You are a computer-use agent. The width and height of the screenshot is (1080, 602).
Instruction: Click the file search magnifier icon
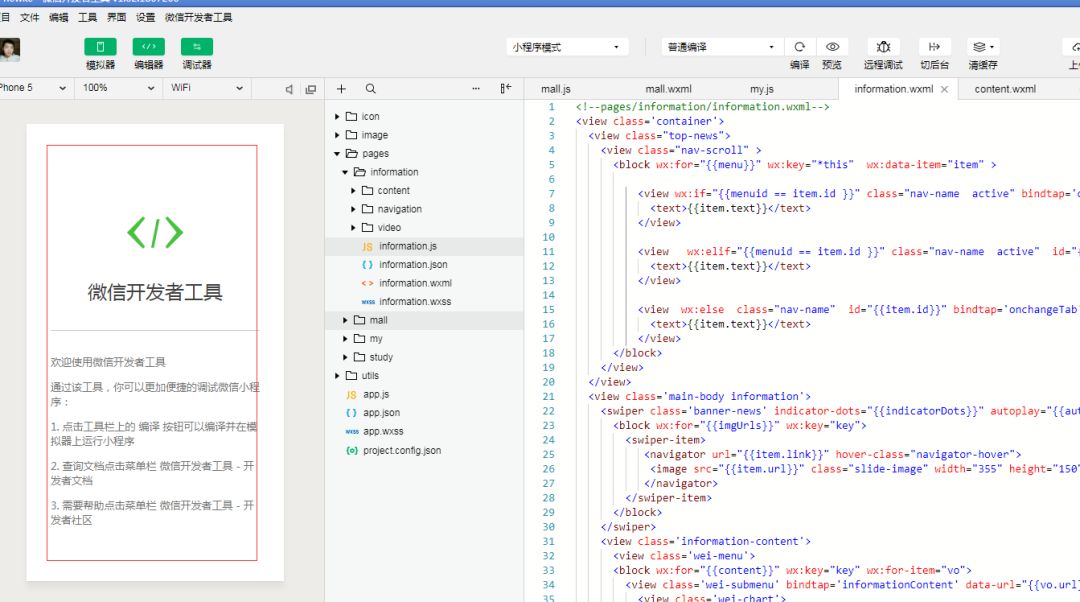371,89
